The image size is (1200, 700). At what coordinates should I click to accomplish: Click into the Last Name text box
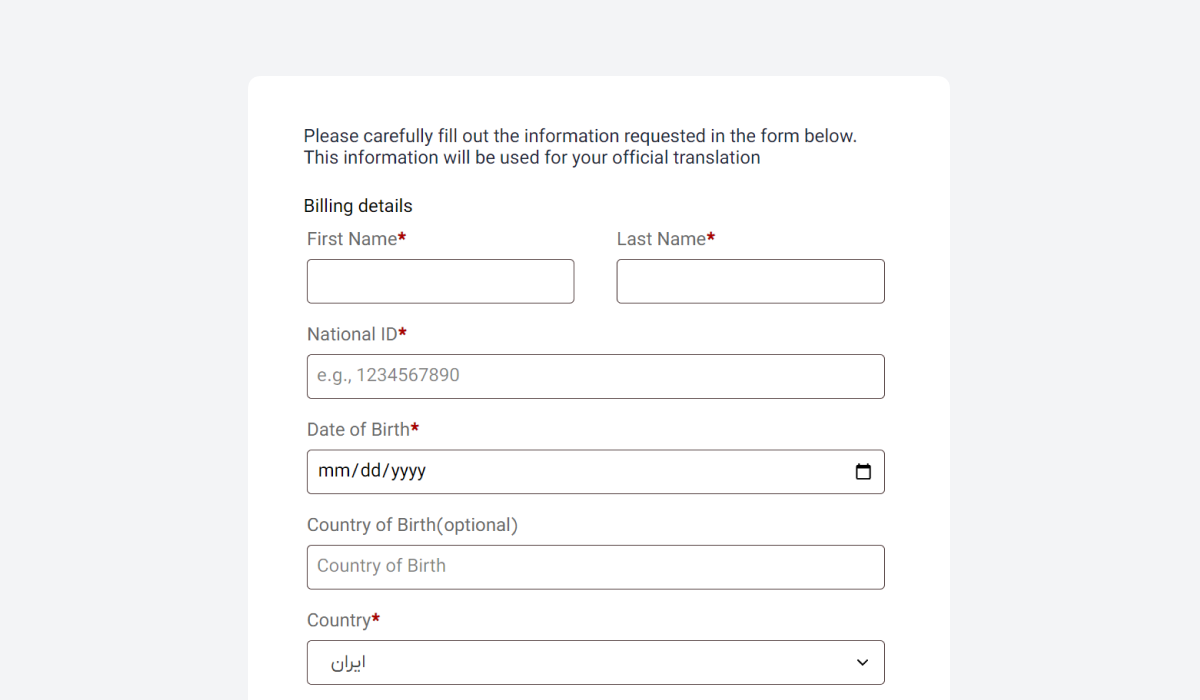click(x=751, y=282)
